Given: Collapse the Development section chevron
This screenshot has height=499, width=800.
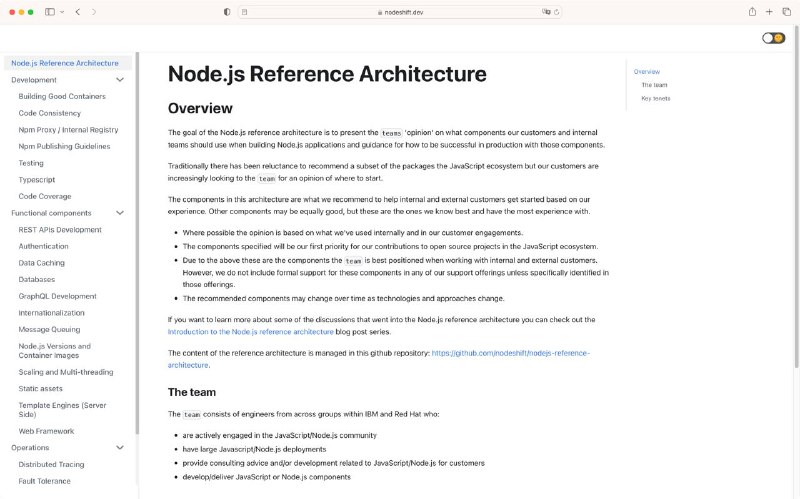Looking at the screenshot, I should (120, 80).
